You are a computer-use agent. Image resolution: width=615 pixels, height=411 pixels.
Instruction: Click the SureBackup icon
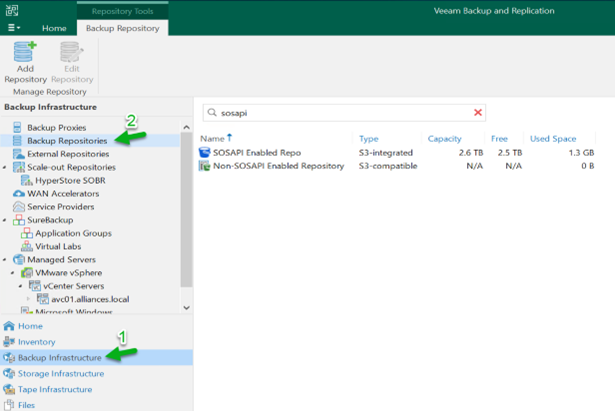18,220
